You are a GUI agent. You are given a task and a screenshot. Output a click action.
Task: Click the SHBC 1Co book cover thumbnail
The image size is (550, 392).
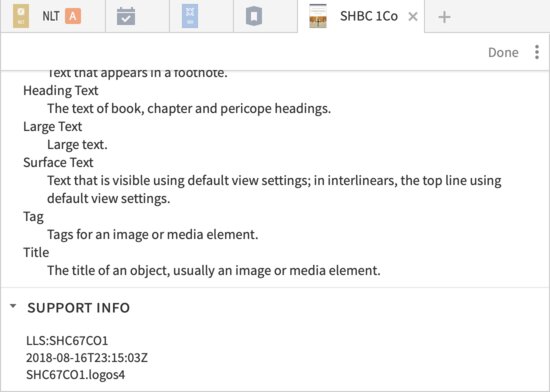point(318,16)
